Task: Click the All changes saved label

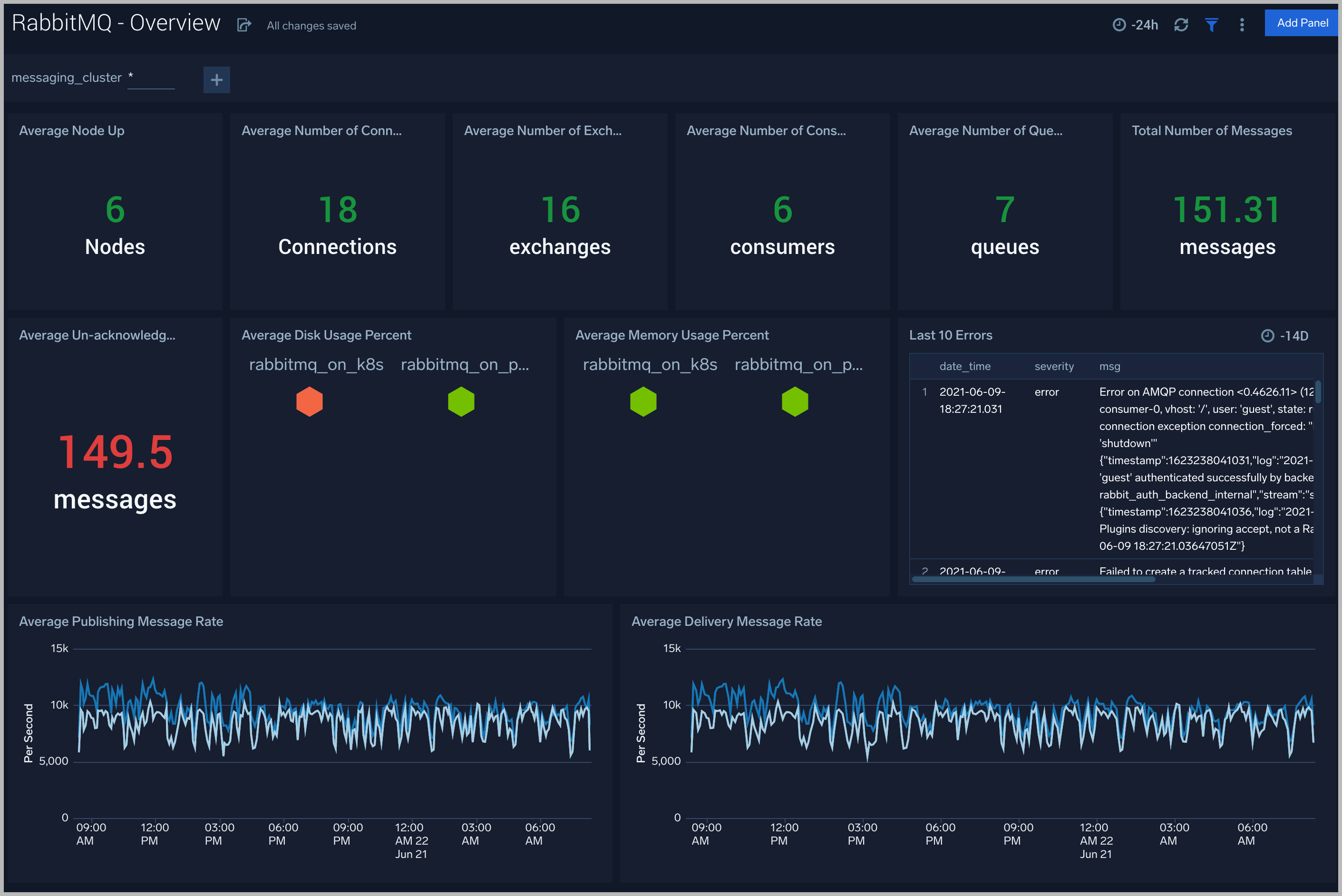Action: coord(311,25)
